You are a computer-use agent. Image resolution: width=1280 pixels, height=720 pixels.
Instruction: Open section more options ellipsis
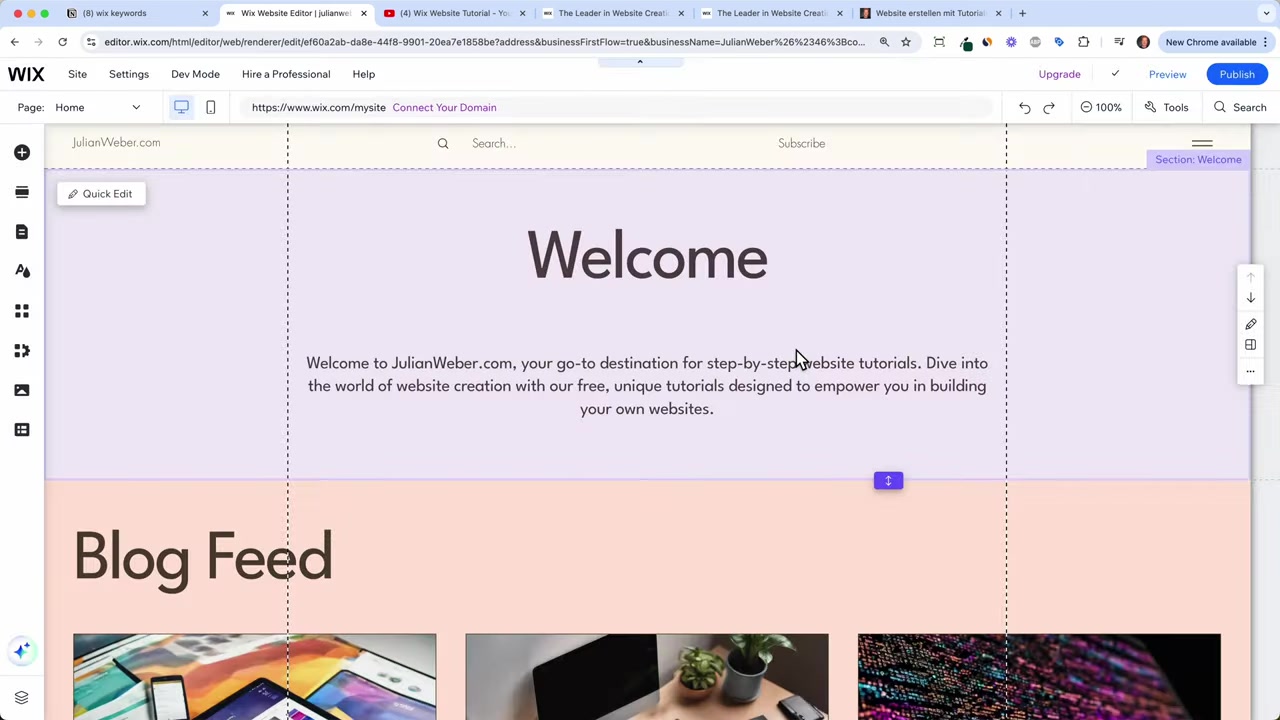click(x=1250, y=371)
